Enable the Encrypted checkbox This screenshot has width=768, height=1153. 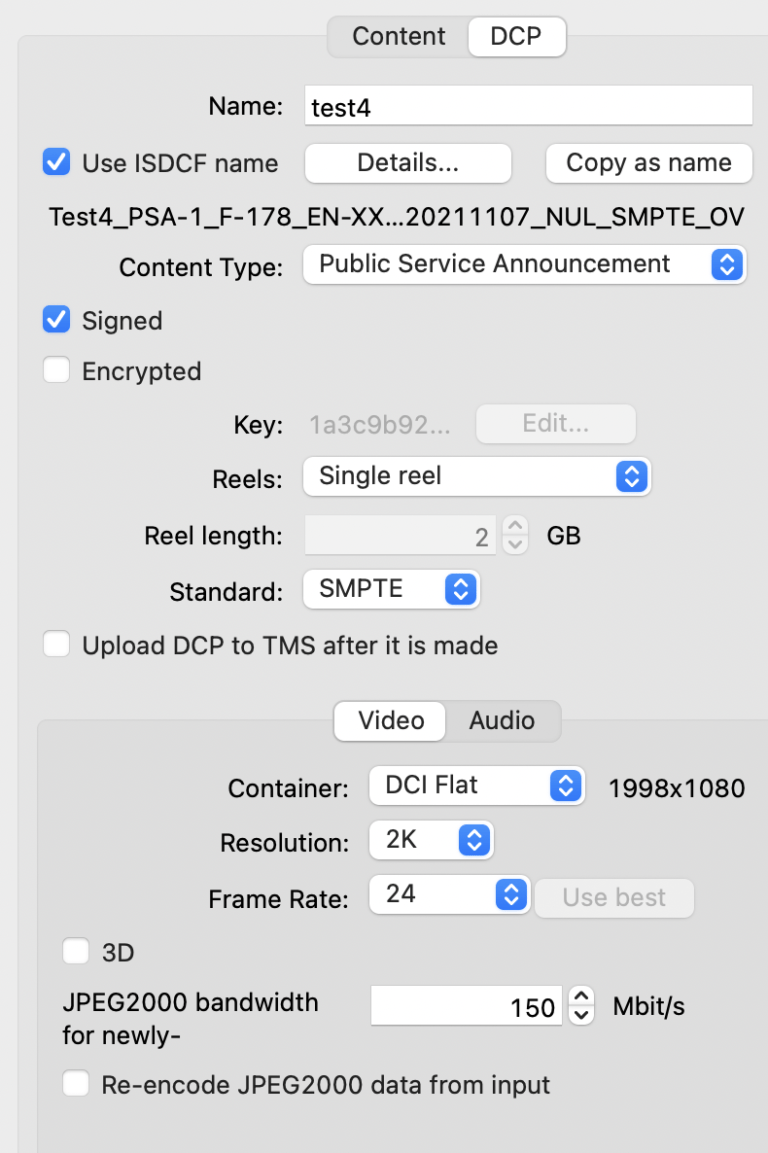(56, 371)
